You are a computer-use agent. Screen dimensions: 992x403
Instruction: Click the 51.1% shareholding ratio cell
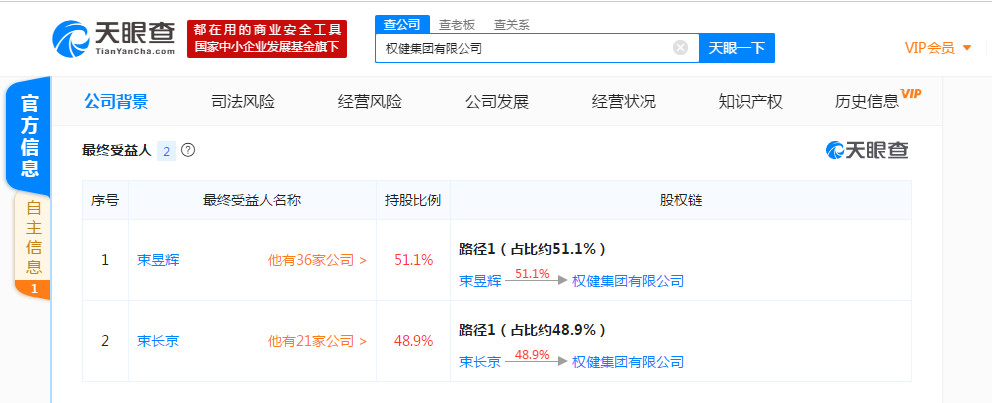[413, 260]
